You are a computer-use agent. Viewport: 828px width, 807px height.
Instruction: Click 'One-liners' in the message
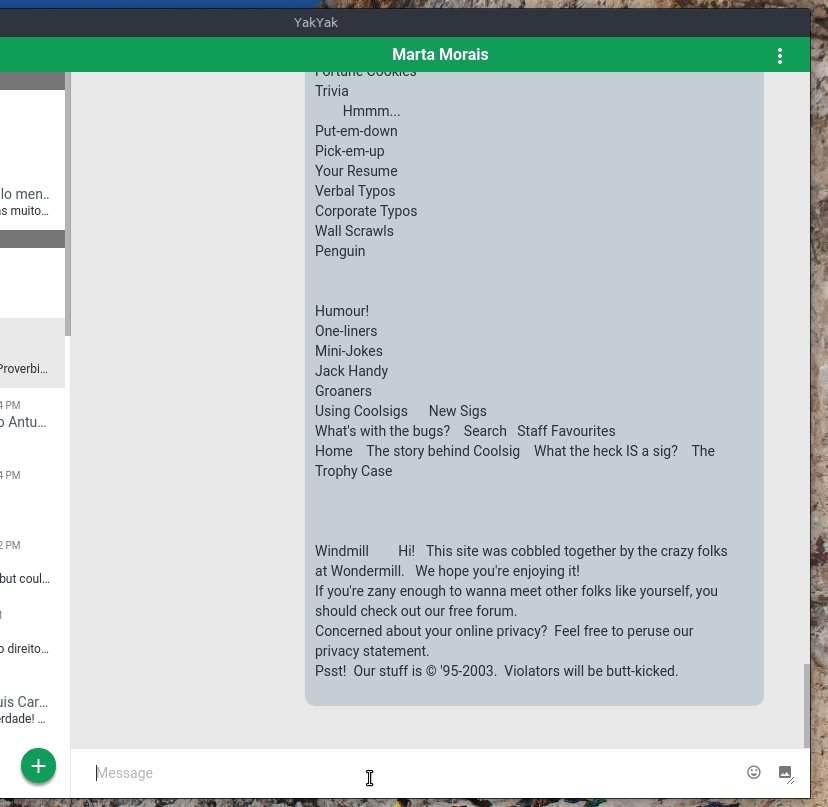(346, 331)
